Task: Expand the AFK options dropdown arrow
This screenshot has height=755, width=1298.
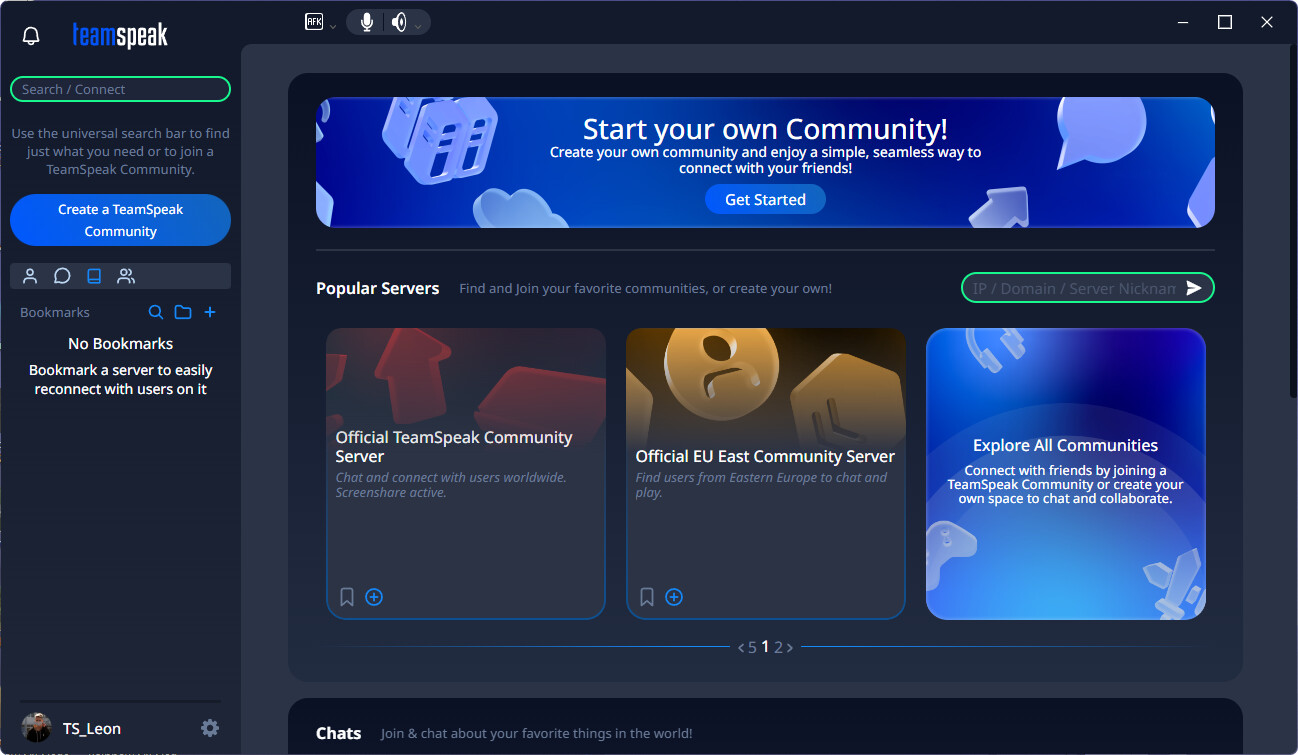Action: point(333,26)
